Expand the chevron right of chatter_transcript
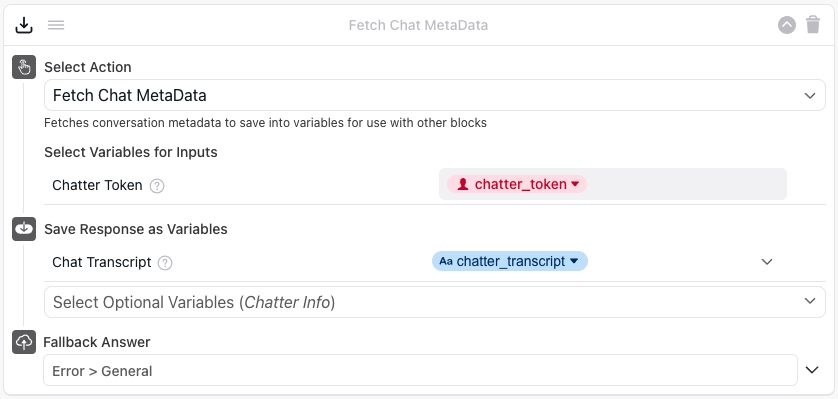838x399 pixels. tap(767, 262)
